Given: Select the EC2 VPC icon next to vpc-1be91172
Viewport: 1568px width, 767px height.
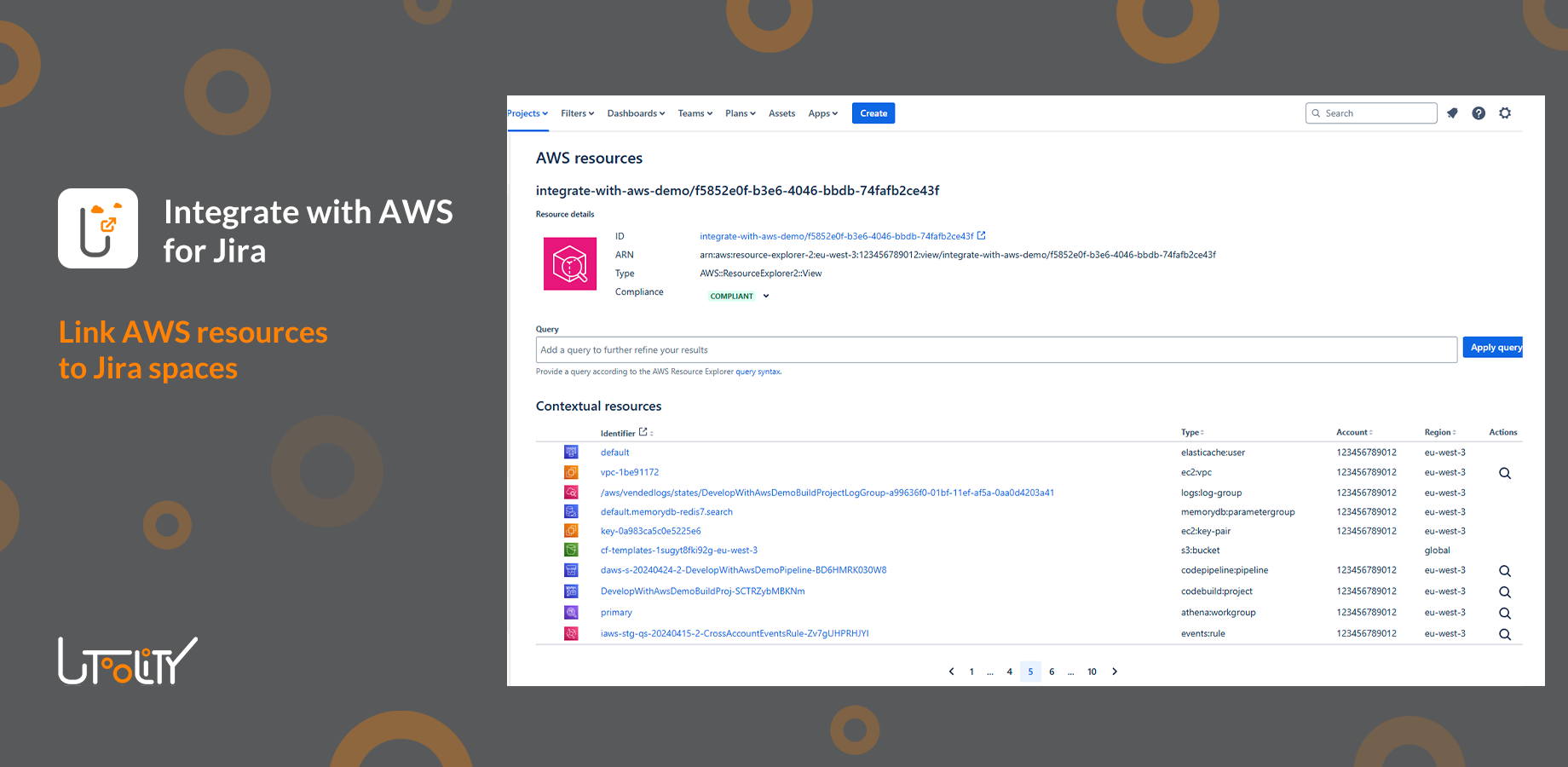Looking at the screenshot, I should pos(571,471).
